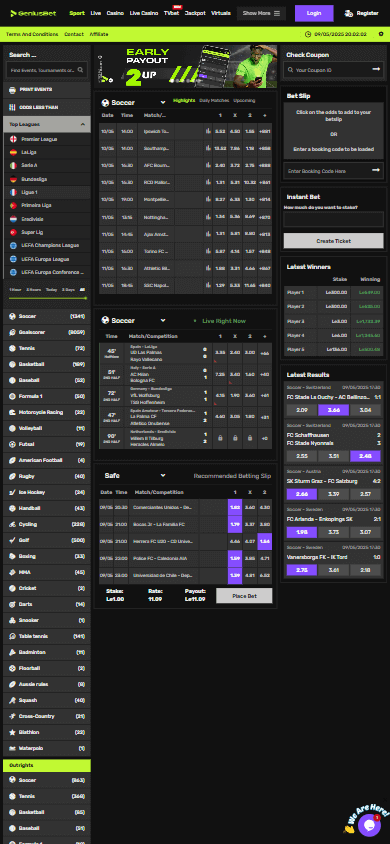Viewport: 390px width, 844px height.
Task: Open the Terms And Conditions link
Action: point(32,34)
